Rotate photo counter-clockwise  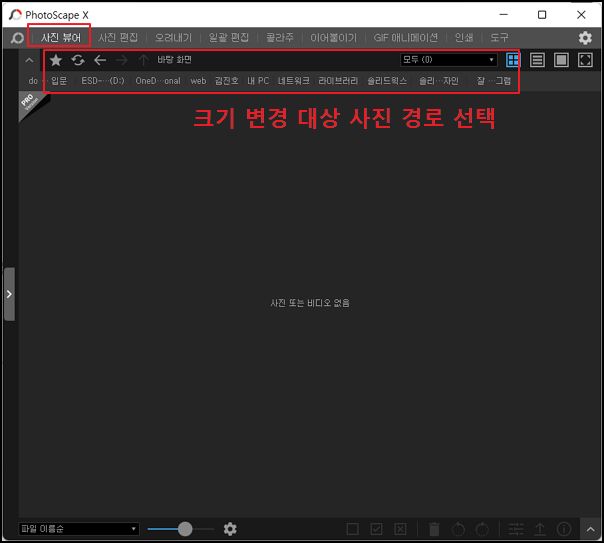coord(458,529)
